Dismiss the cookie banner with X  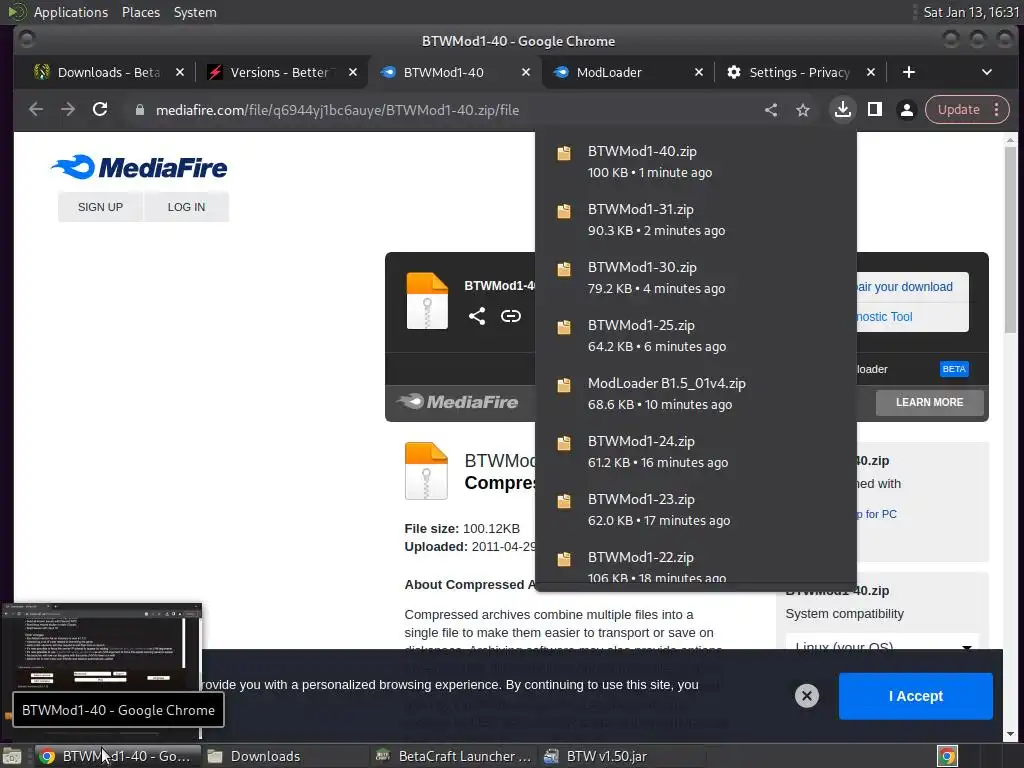point(807,696)
